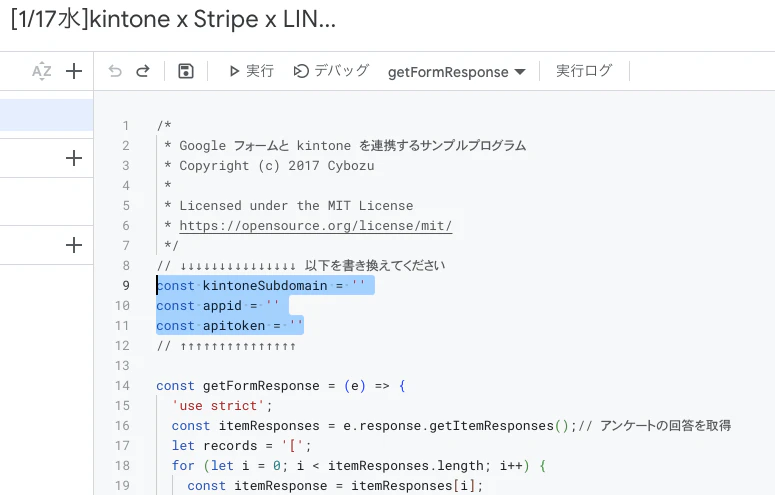Add a new file with the plus next to AZ
This screenshot has height=495, width=775.
click(74, 71)
